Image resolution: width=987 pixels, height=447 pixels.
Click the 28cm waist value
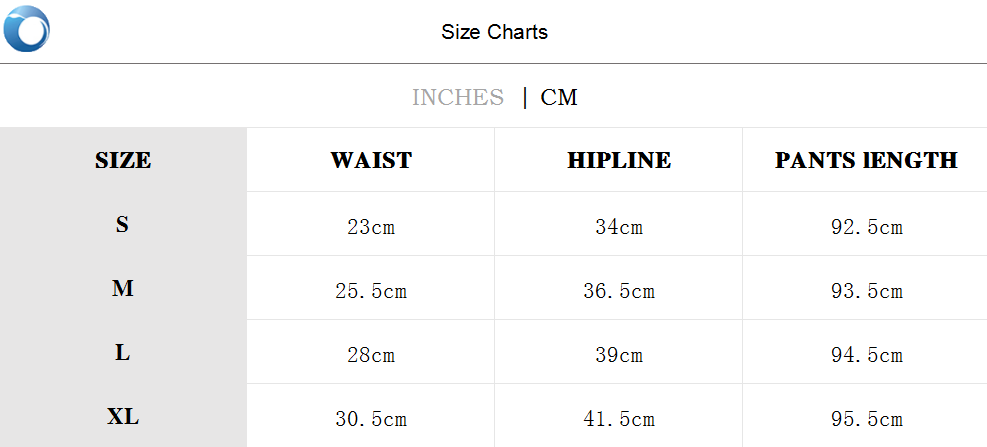(371, 355)
